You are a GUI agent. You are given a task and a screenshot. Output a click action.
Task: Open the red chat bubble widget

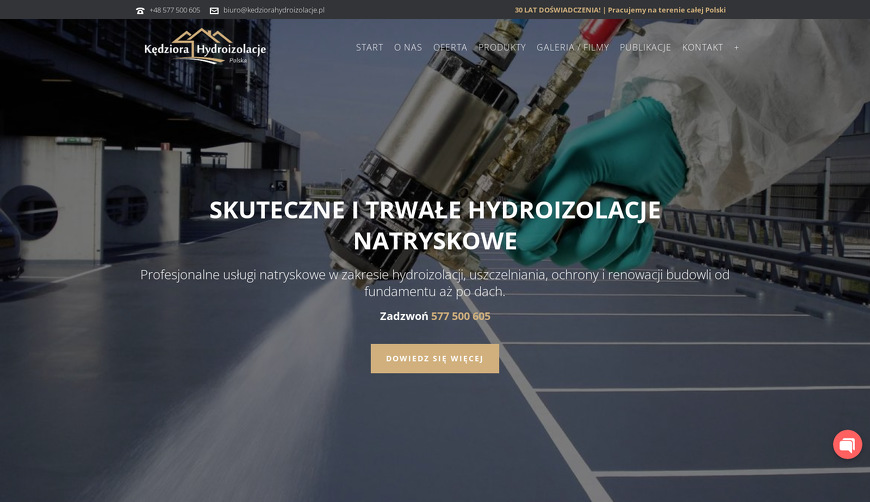[847, 444]
